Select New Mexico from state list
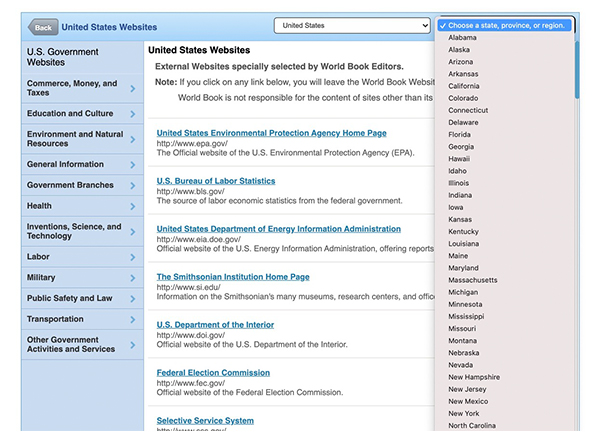Viewport: 600px width, 432px height. click(468, 401)
